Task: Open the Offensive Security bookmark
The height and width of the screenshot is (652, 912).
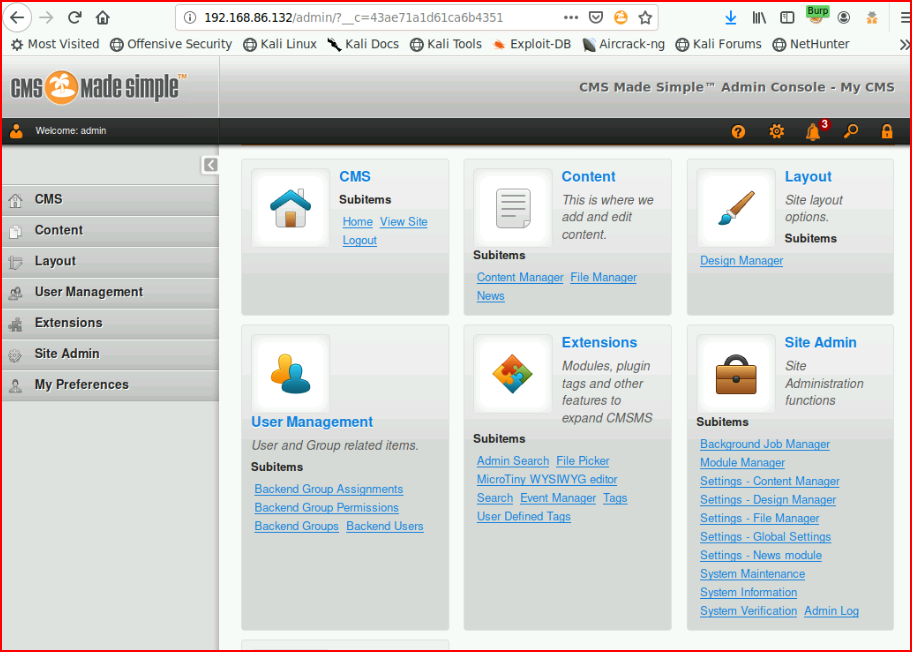Action: (171, 44)
